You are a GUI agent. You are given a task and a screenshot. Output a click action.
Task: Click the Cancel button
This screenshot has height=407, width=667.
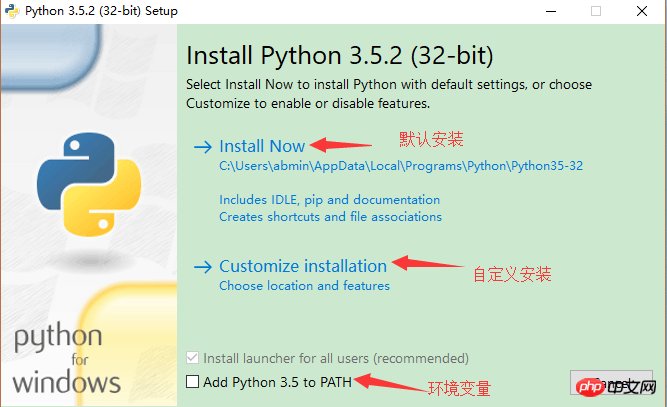[x=611, y=383]
